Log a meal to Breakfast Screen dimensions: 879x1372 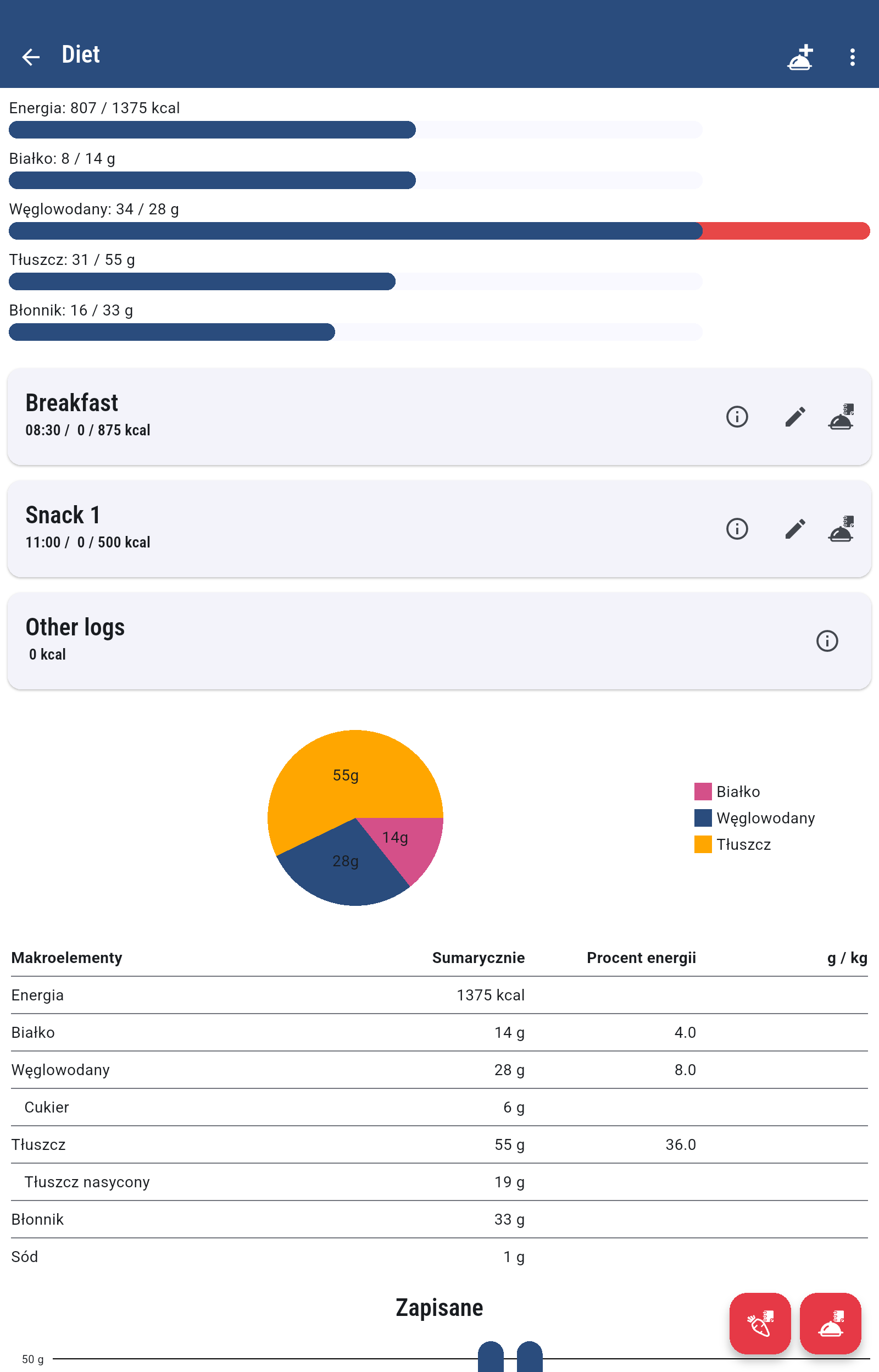coord(841,417)
